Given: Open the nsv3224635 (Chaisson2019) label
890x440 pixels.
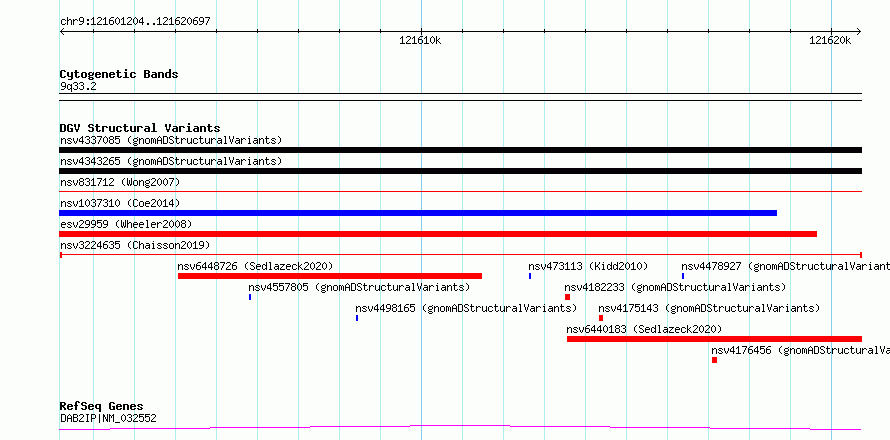Looking at the screenshot, I should click(135, 245).
